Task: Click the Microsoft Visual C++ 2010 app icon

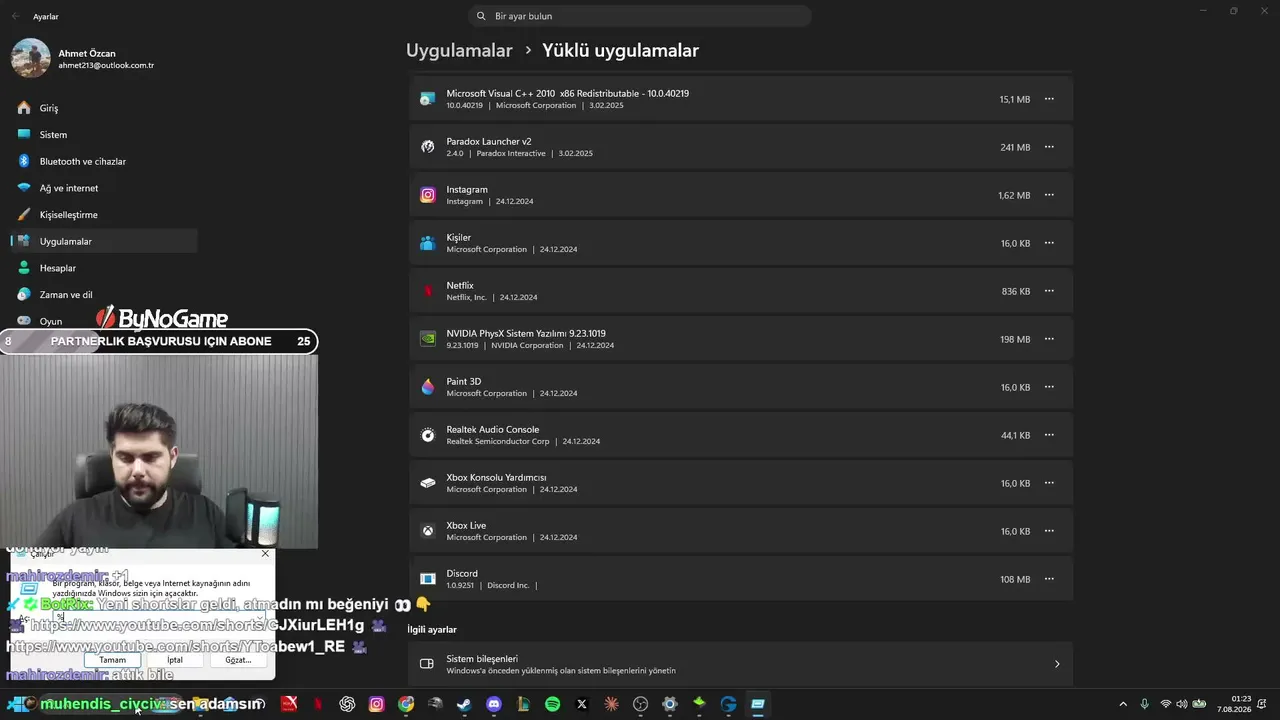Action: point(428,99)
